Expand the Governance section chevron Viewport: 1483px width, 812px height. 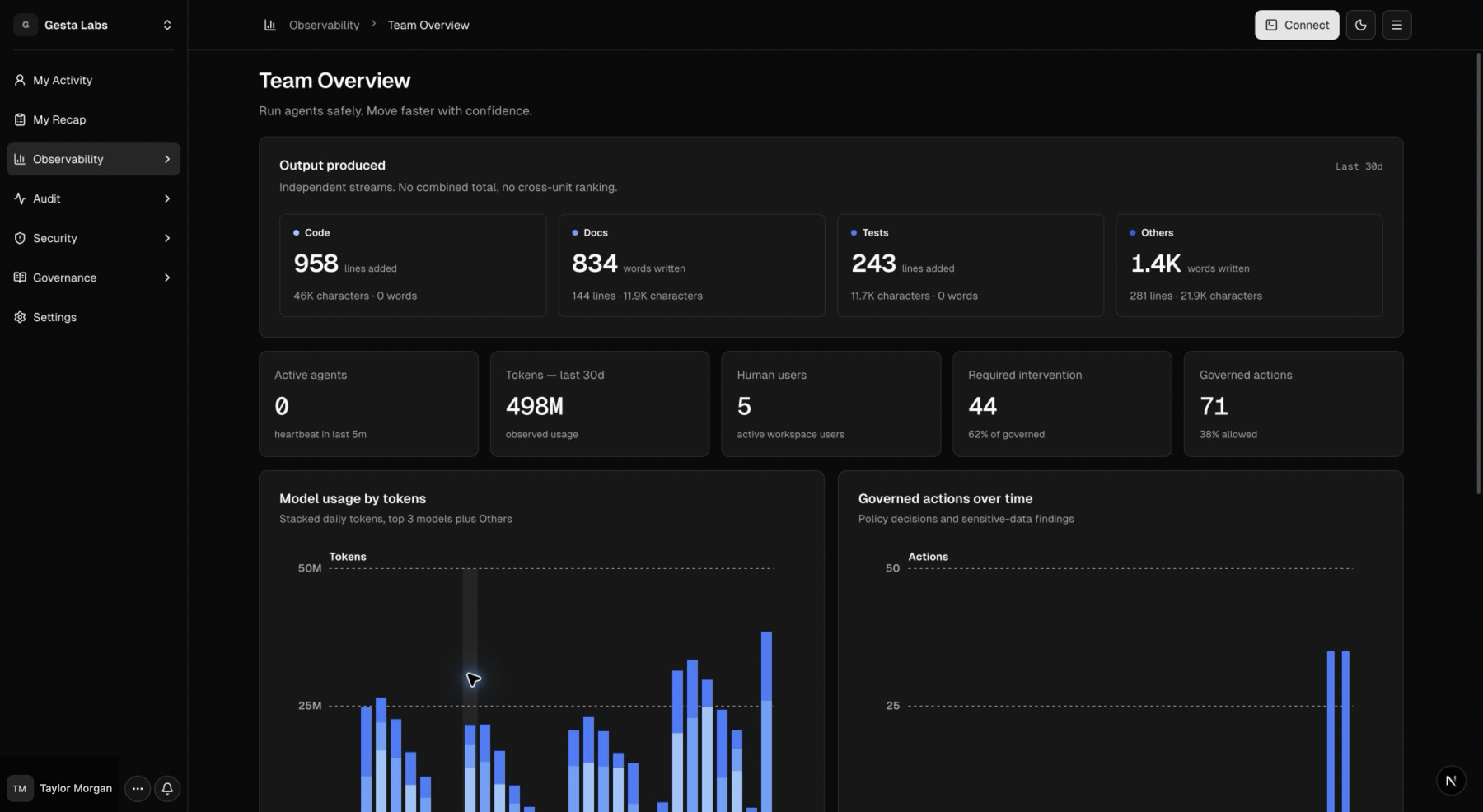coord(167,278)
